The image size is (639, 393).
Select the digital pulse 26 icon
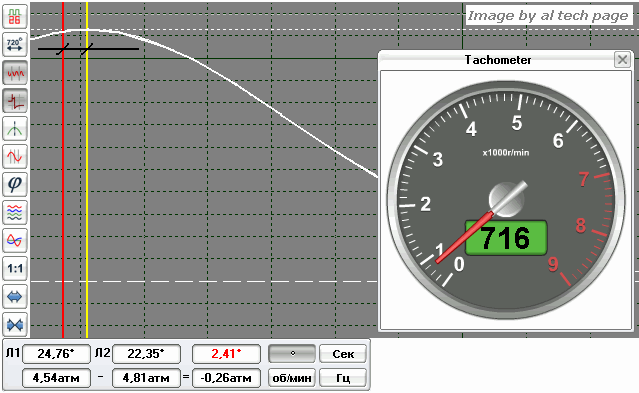pyautogui.click(x=15, y=16)
